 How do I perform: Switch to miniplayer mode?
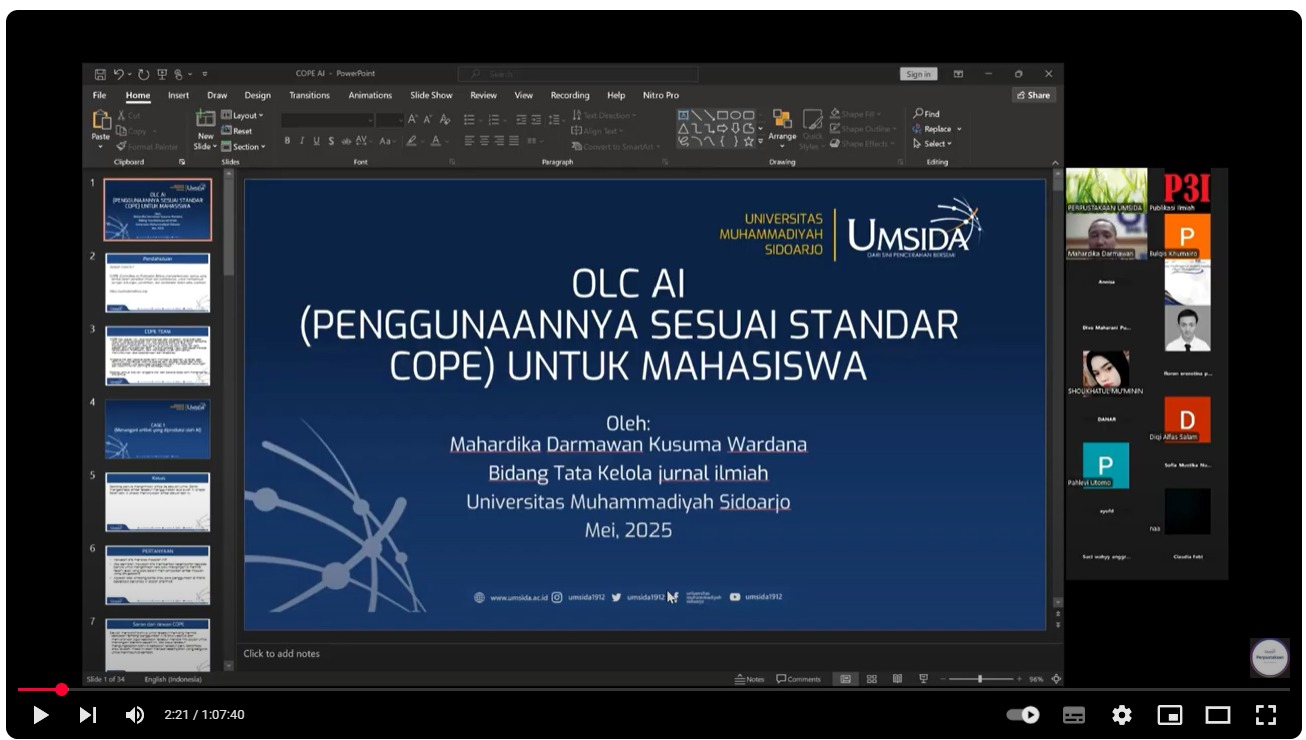tap(1170, 715)
